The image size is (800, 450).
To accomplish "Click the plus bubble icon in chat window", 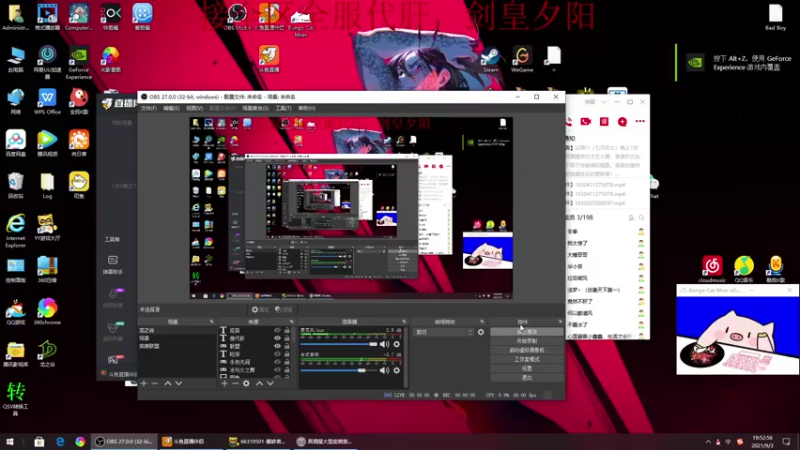I will [622, 121].
